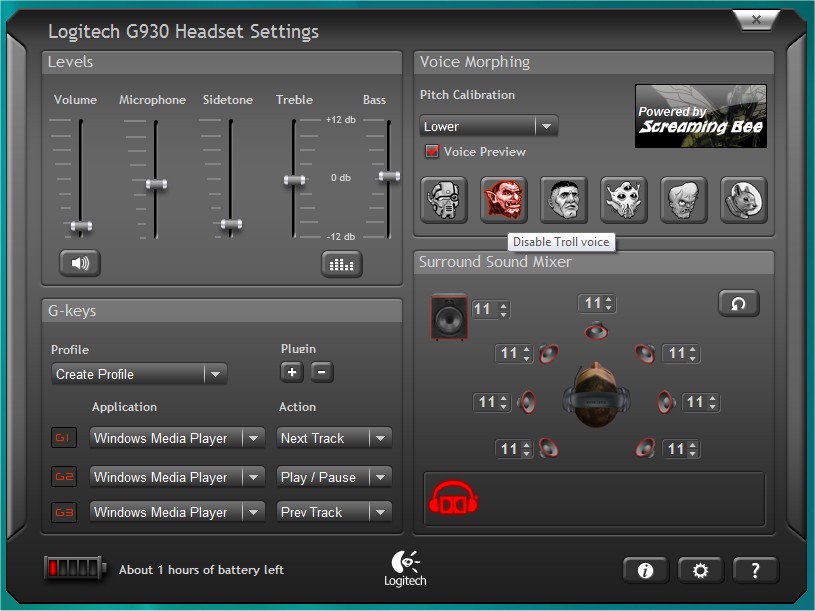
Task: Click the side left speaker icon
Action: coord(527,402)
